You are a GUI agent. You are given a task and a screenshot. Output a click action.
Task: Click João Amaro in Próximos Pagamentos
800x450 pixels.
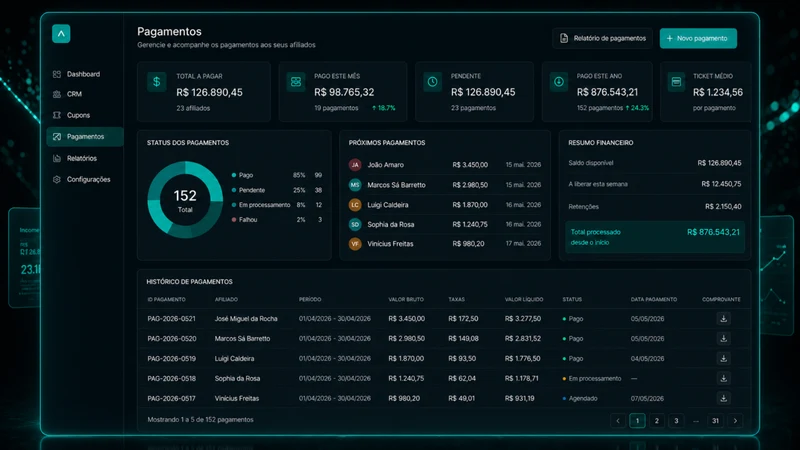(386, 165)
